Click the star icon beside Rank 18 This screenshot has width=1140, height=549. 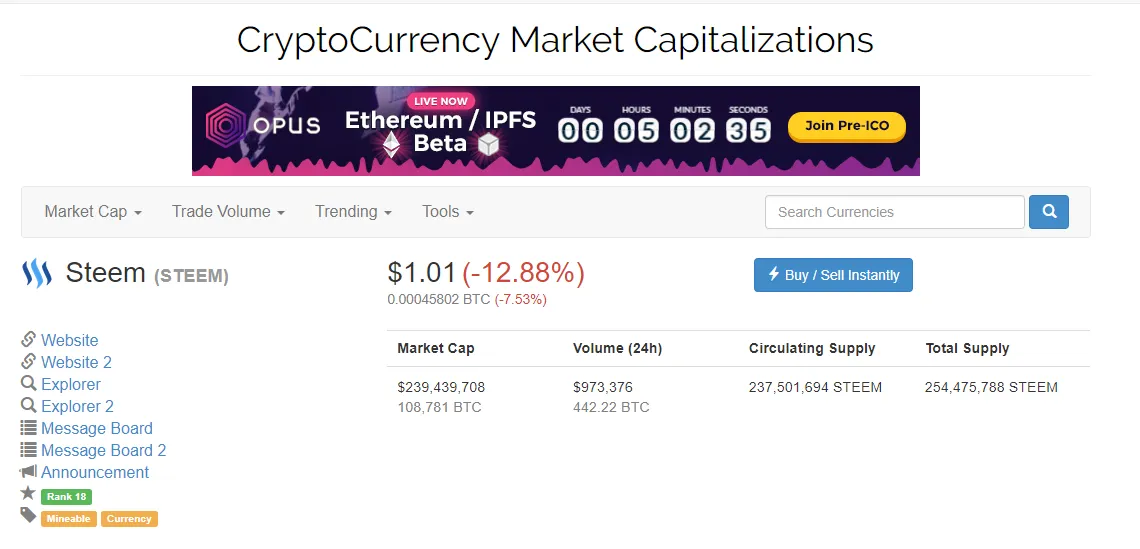tap(28, 493)
